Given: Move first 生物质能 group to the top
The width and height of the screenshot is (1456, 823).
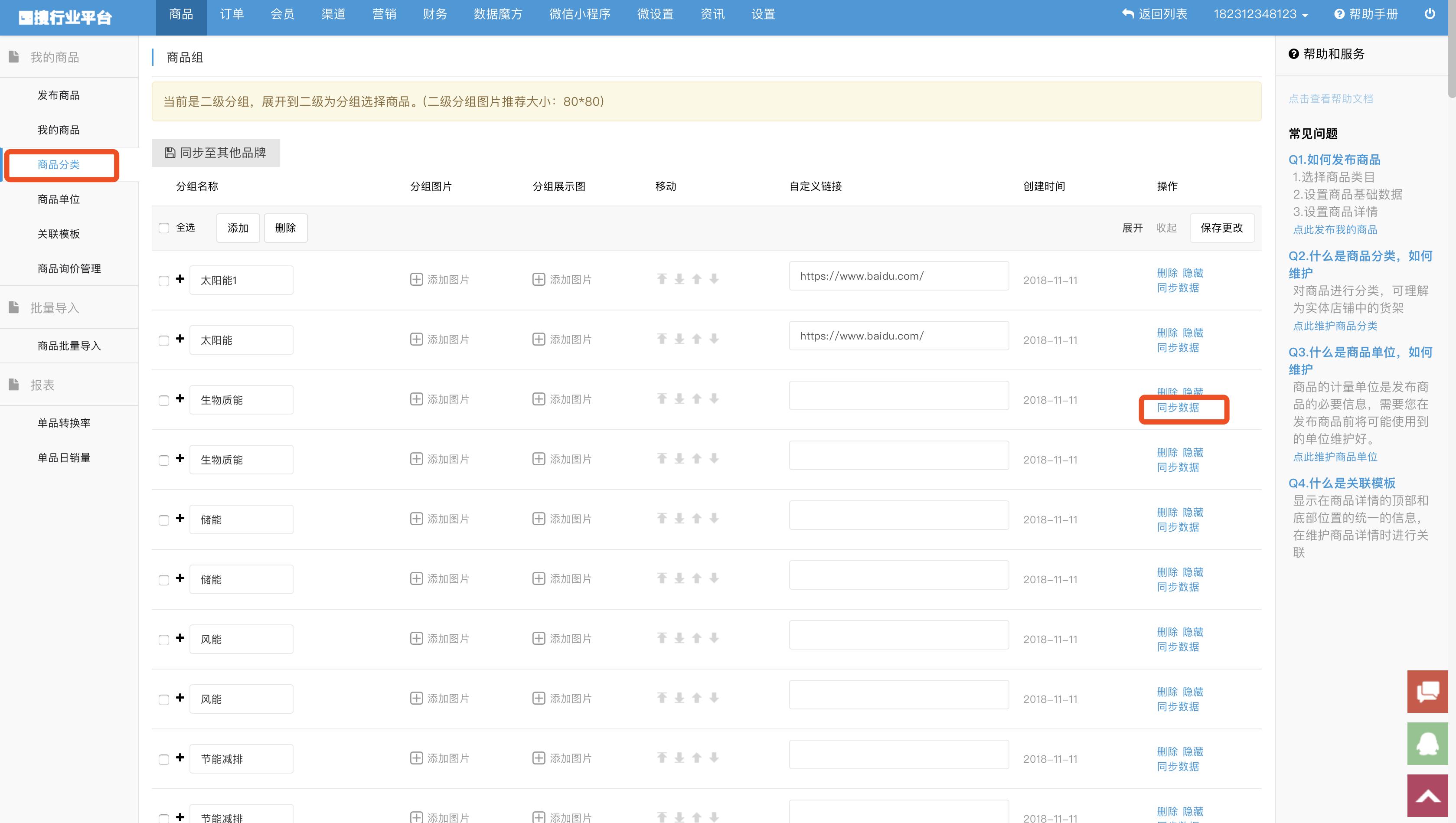Looking at the screenshot, I should click(x=662, y=398).
